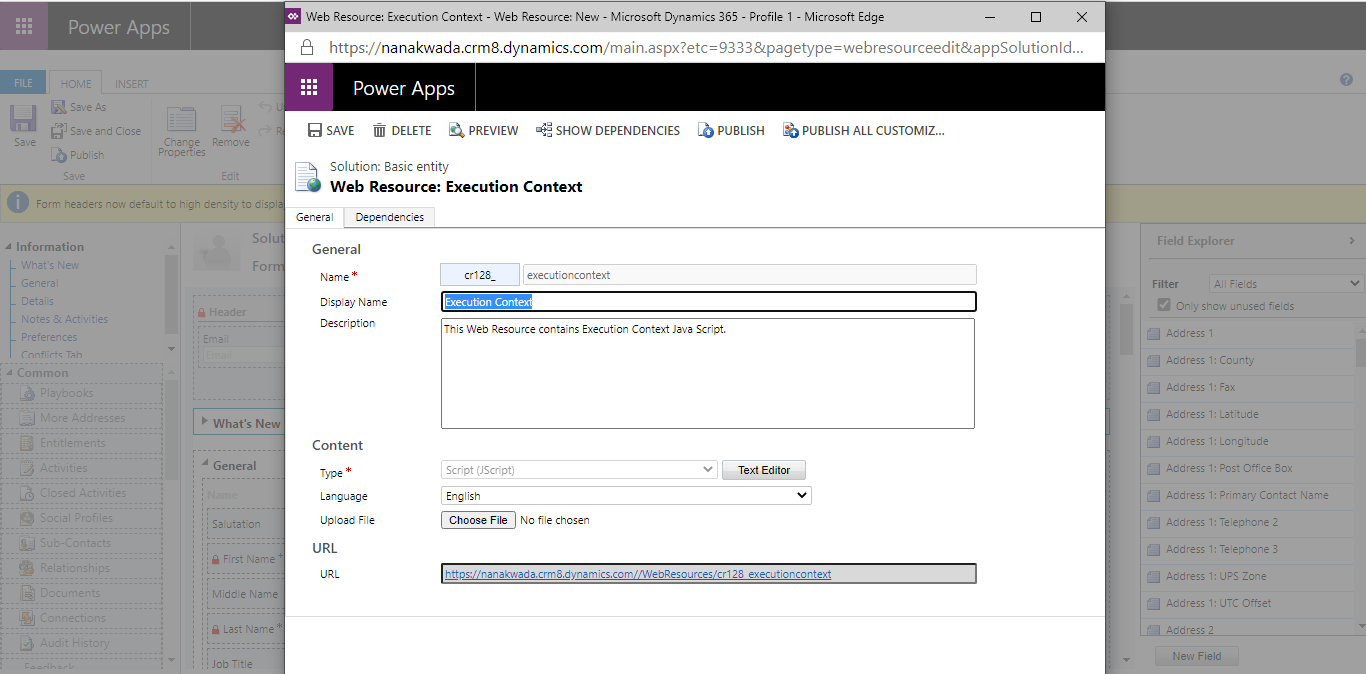The height and width of the screenshot is (674, 1366).
Task: Save the Execution Context web resource
Action: (x=330, y=130)
